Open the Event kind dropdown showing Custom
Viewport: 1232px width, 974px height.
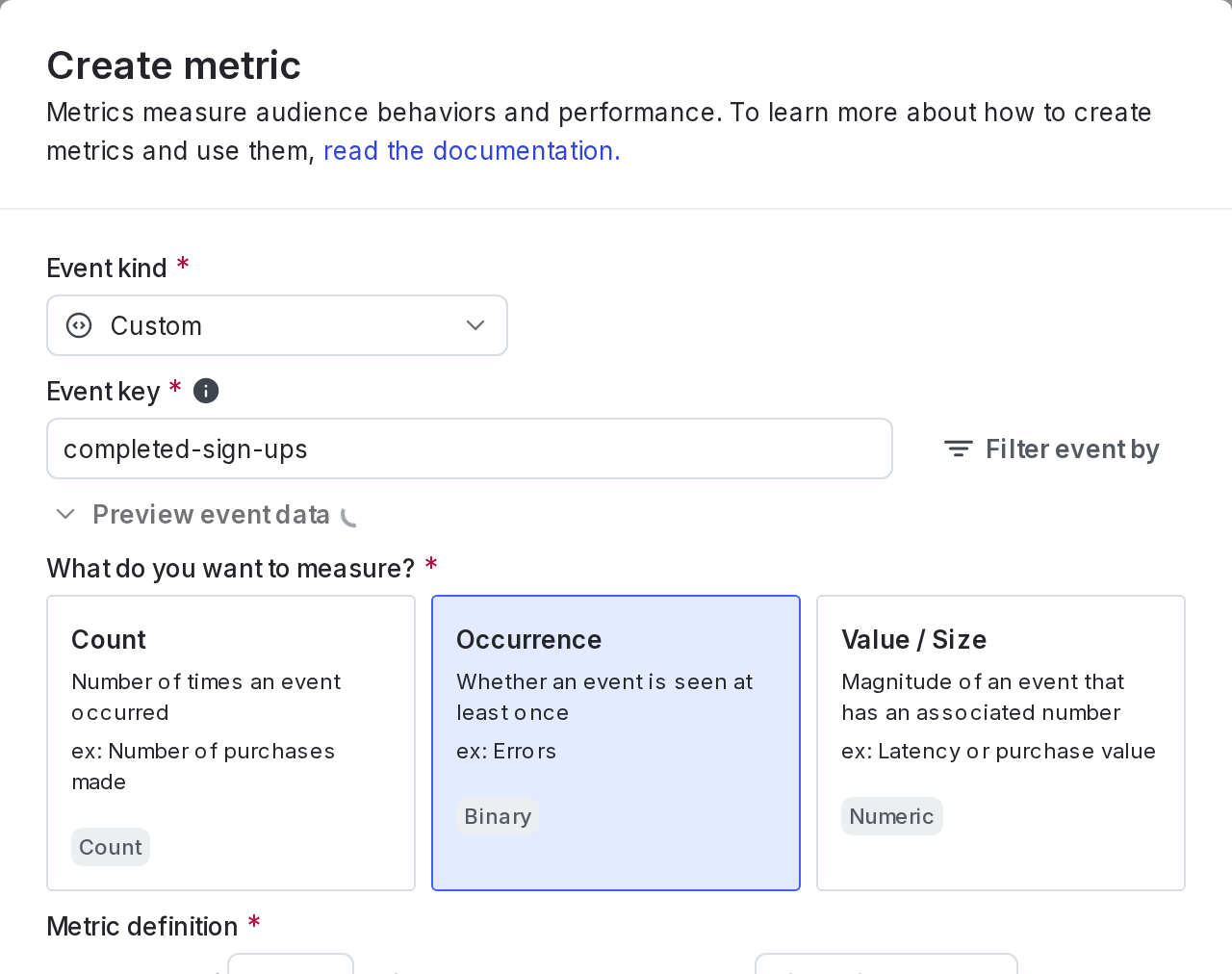tap(276, 324)
